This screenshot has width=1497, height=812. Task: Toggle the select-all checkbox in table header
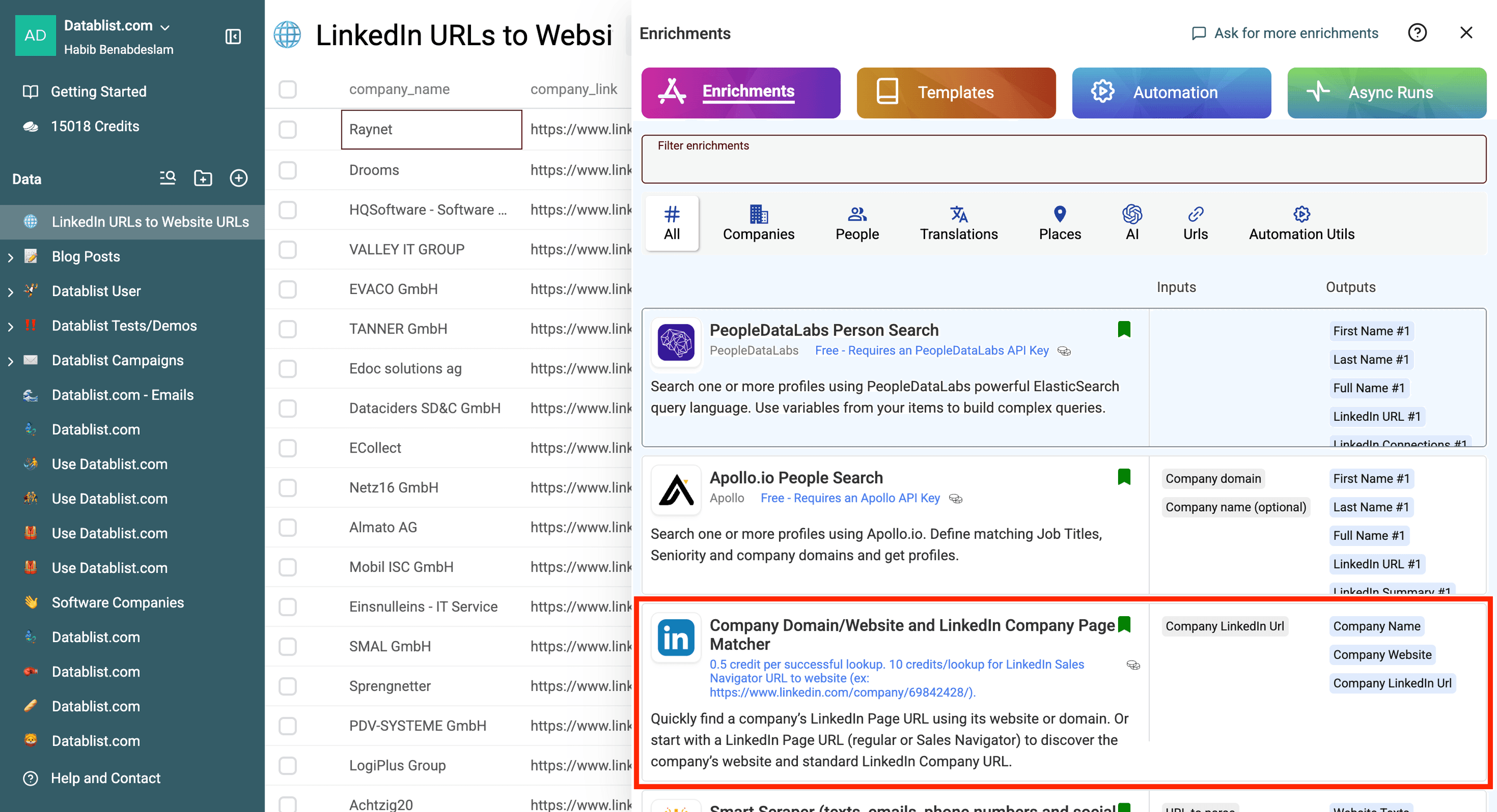point(287,89)
